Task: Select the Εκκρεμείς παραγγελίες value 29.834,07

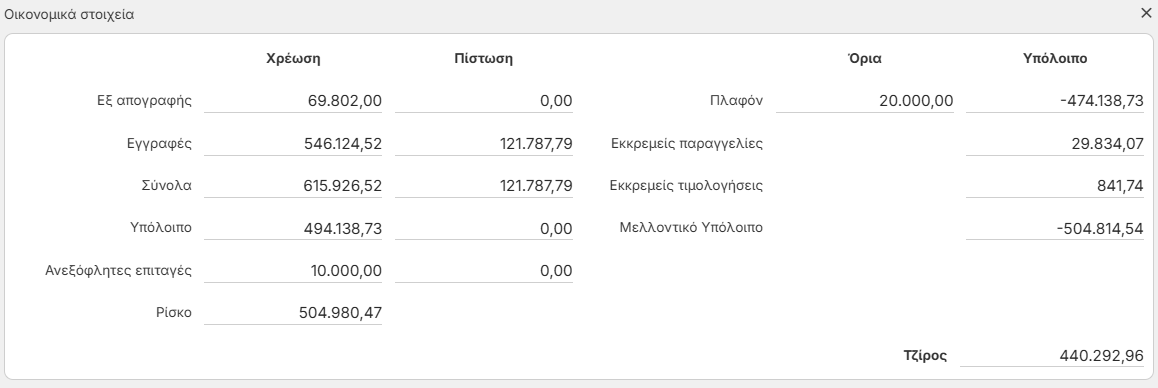Action: click(x=1055, y=143)
